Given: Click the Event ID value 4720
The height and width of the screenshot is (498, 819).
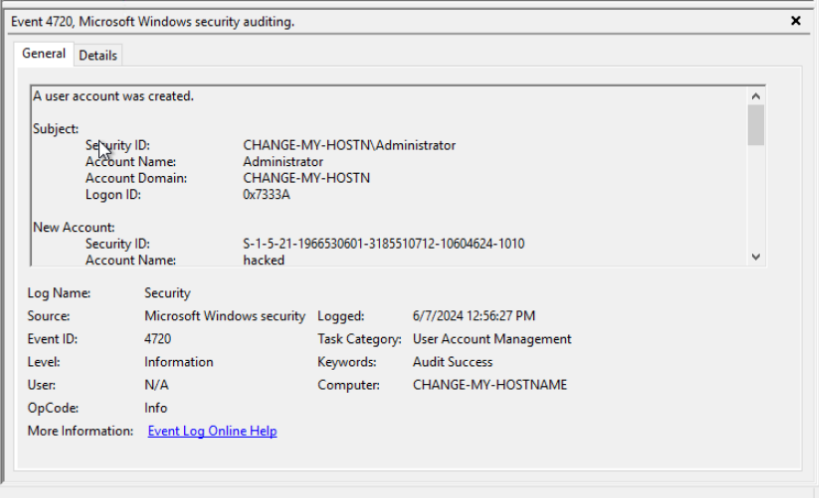Looking at the screenshot, I should click(158, 339).
